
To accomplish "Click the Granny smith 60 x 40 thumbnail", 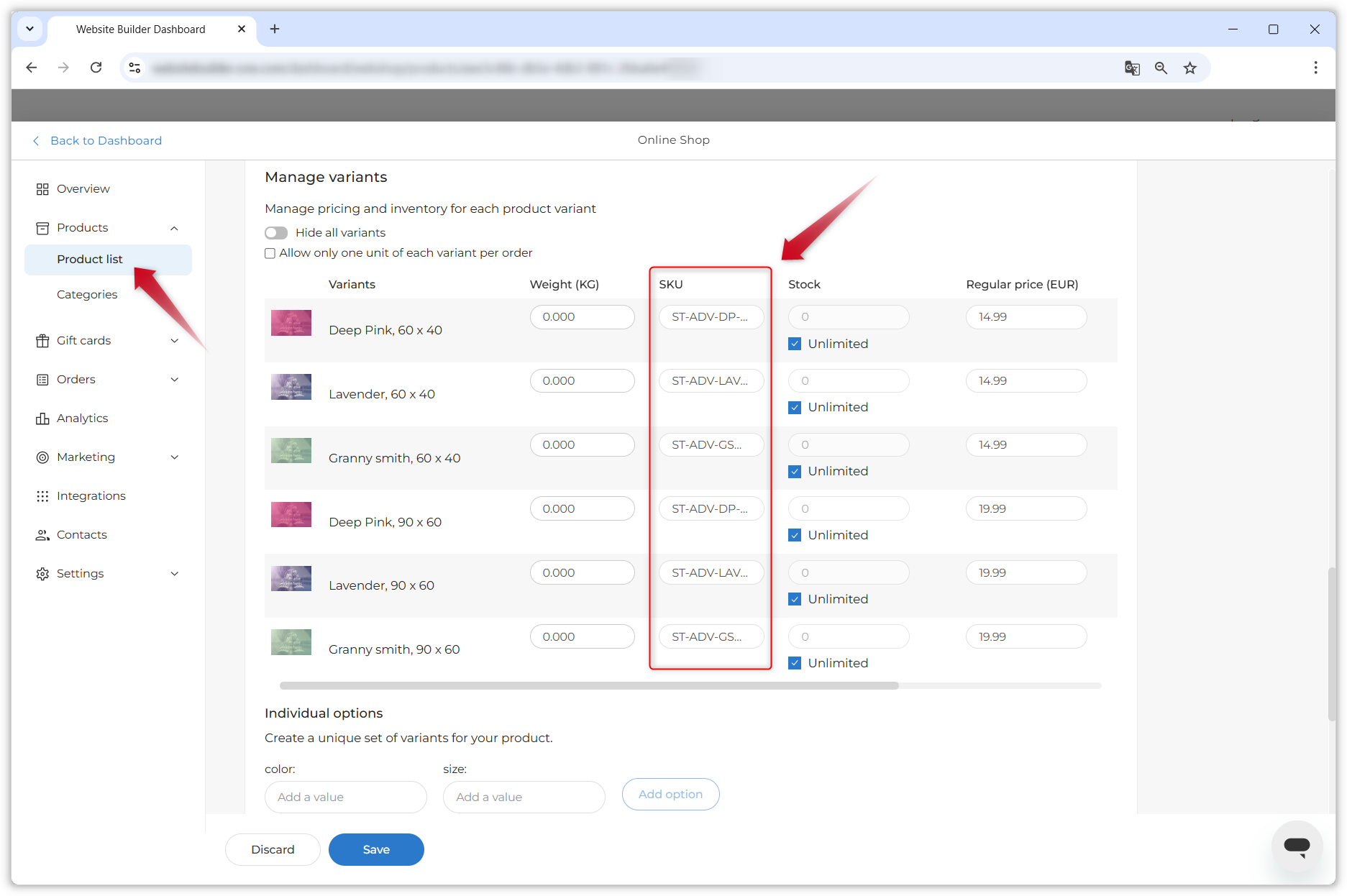I will 291,451.
